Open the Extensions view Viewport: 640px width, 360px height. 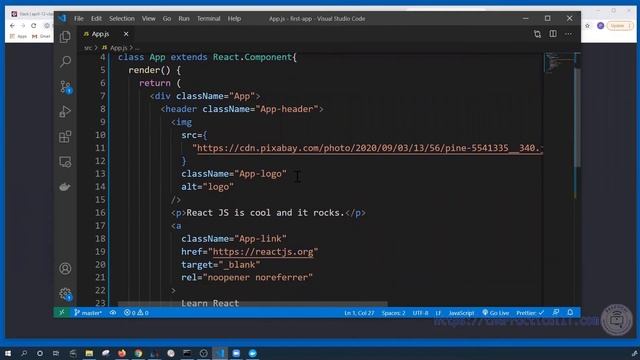(65, 137)
